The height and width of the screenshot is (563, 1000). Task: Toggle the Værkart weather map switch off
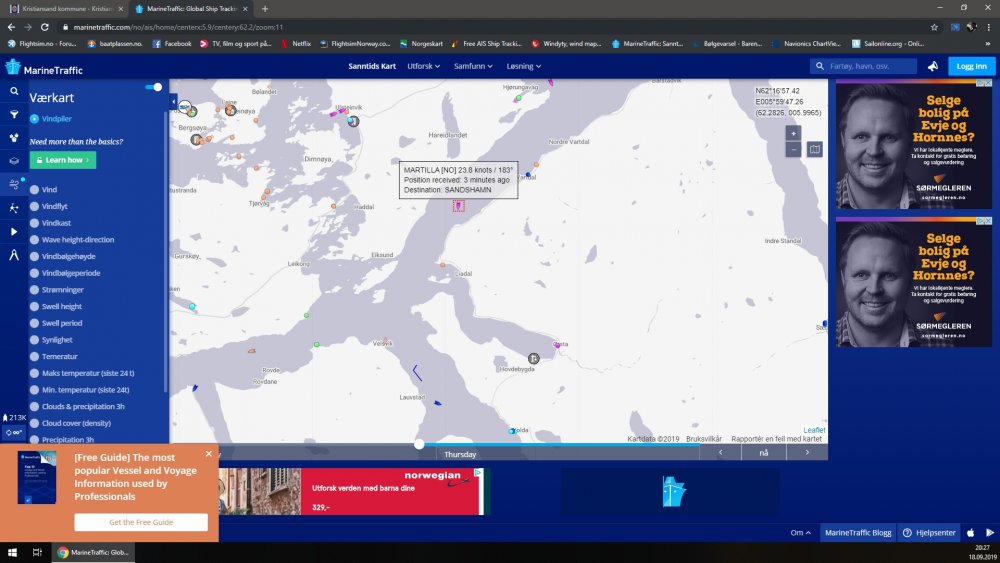click(154, 87)
